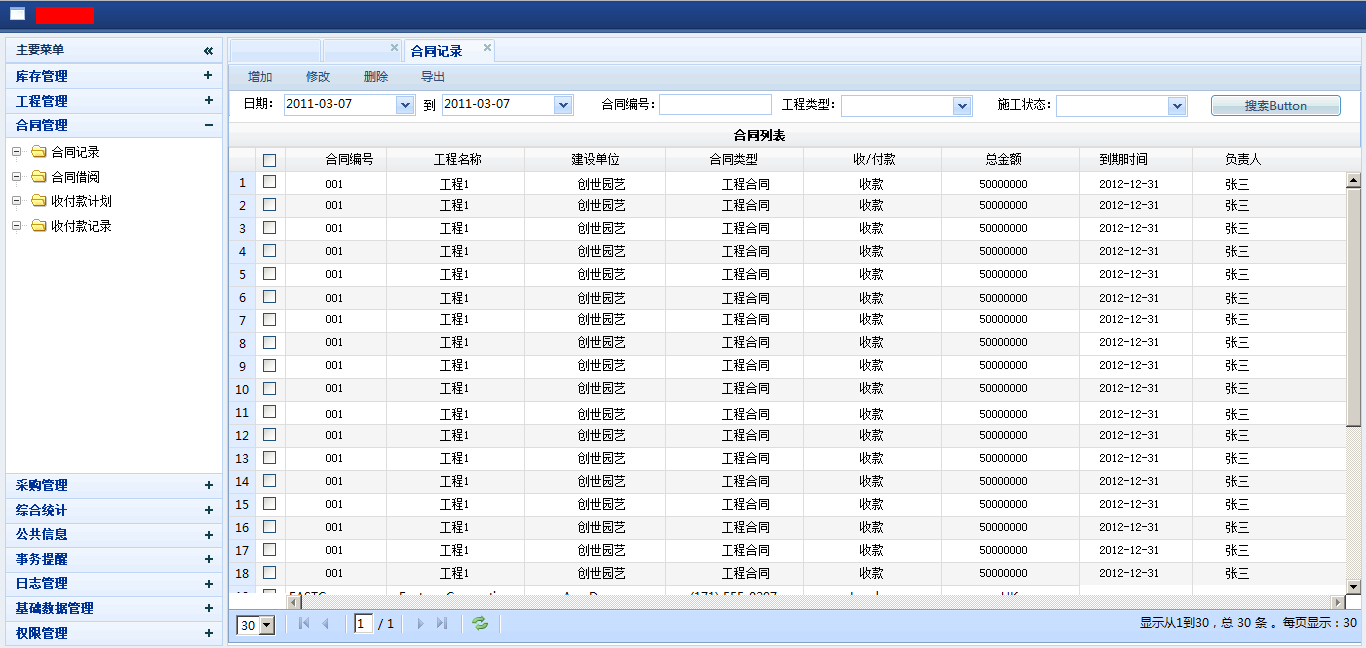Viewport: 1366px width, 648px height.
Task: Open the 施工状态 dropdown
Action: point(1177,106)
